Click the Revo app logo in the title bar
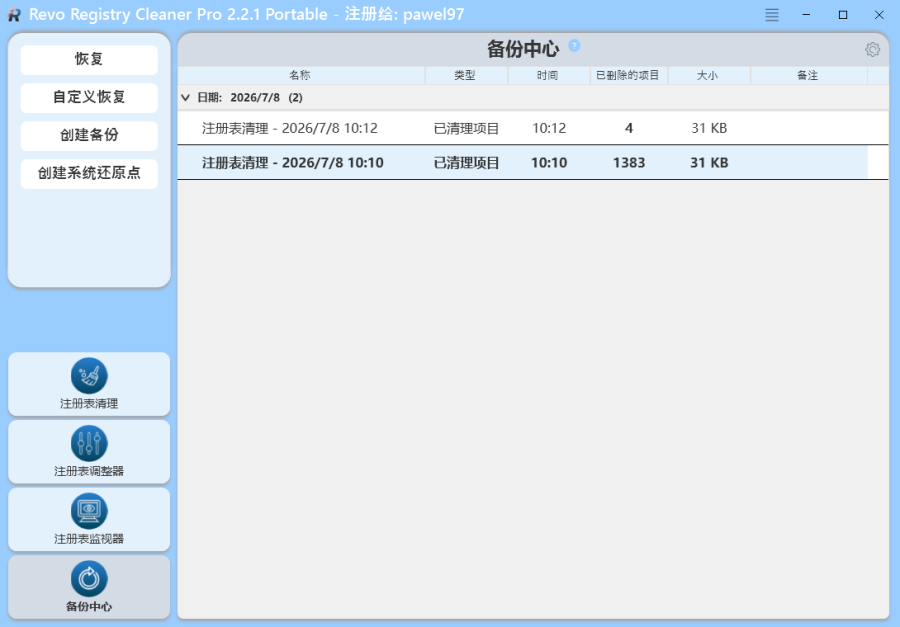 click(x=14, y=14)
